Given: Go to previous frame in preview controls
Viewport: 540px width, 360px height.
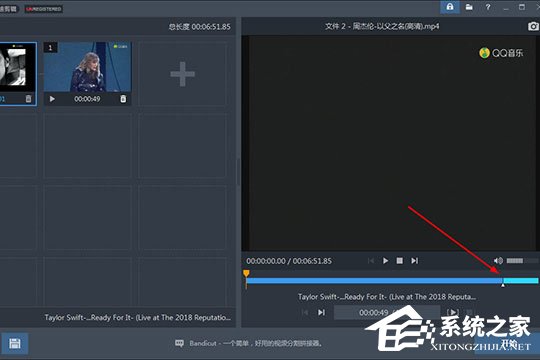Looking at the screenshot, I should tap(371, 261).
